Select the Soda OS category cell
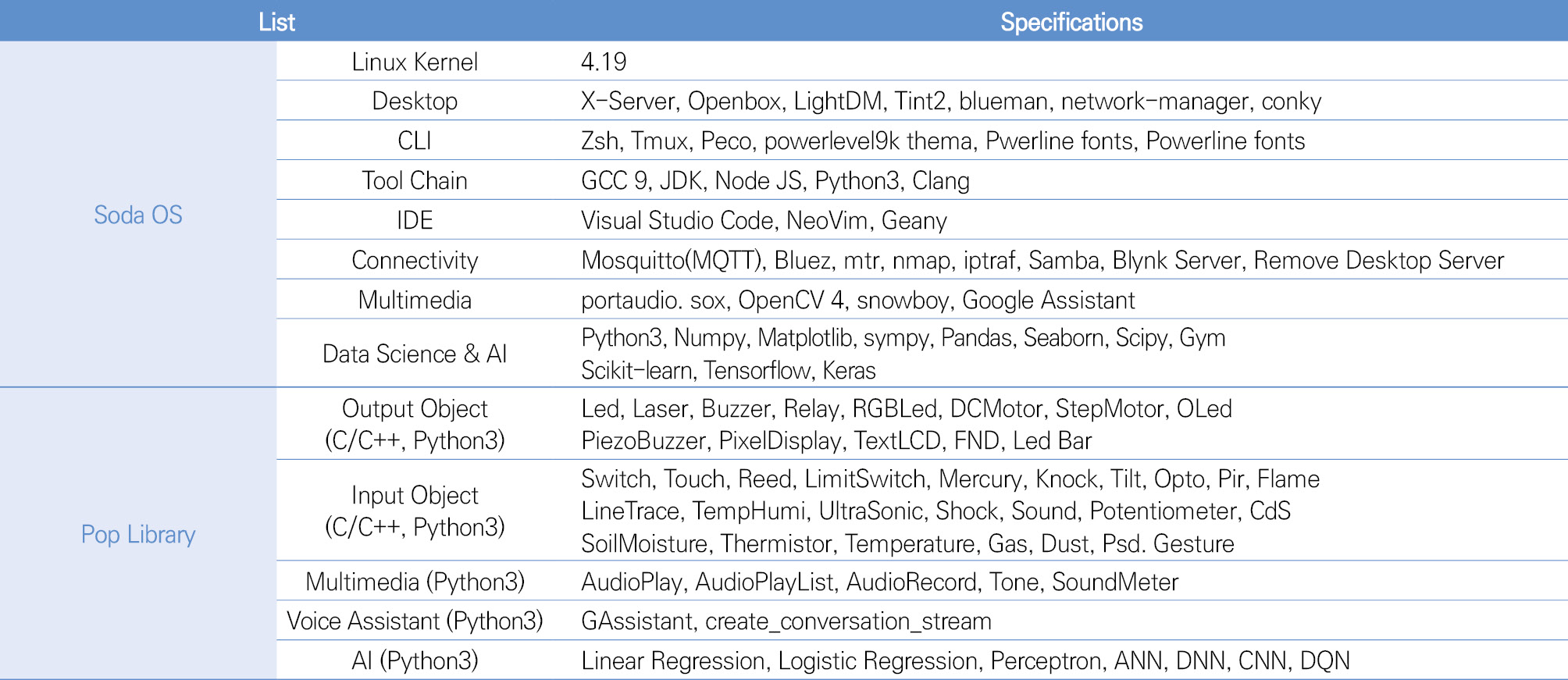1568x680 pixels. pyautogui.click(x=138, y=215)
